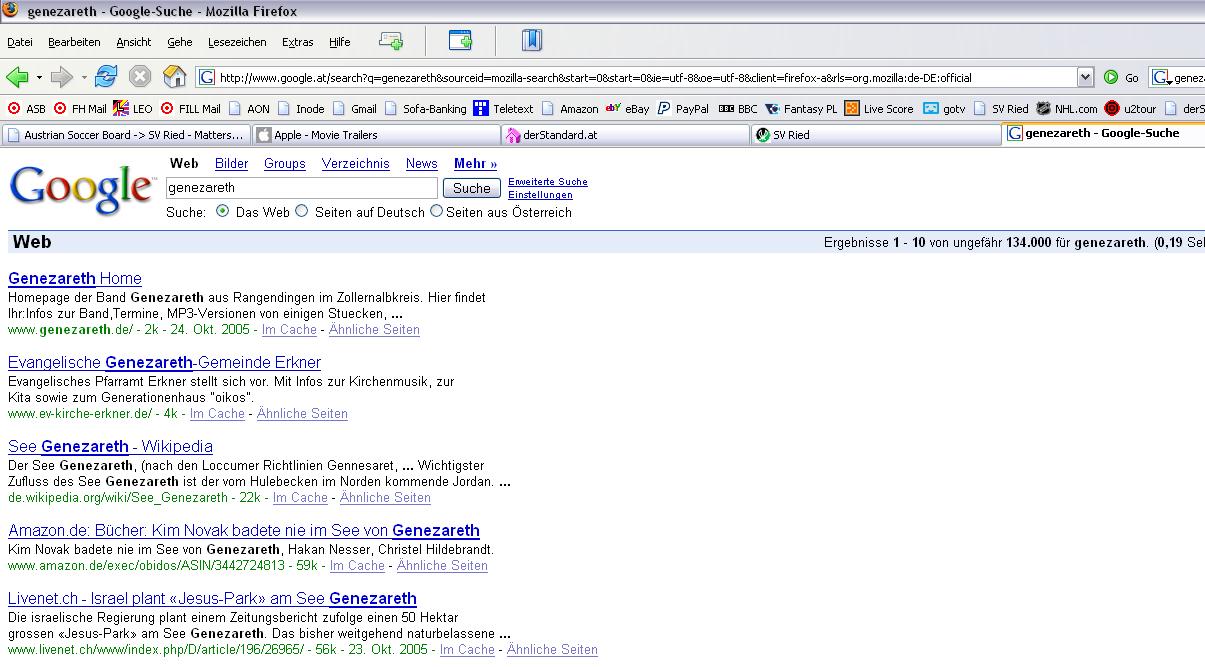This screenshot has height=667, width=1205.
Task: Open the Groups search link
Action: (x=285, y=164)
